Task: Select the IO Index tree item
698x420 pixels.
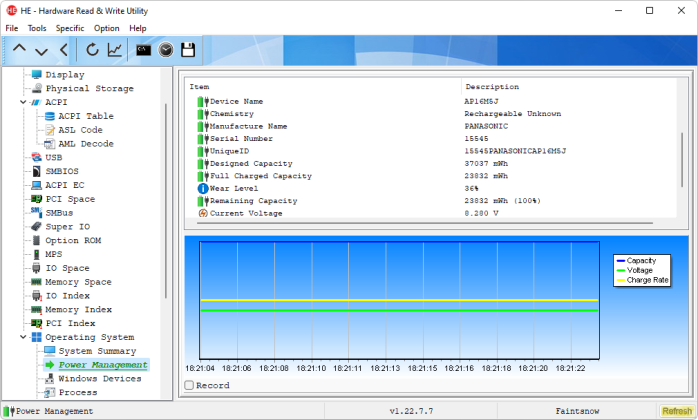Action: coord(68,296)
